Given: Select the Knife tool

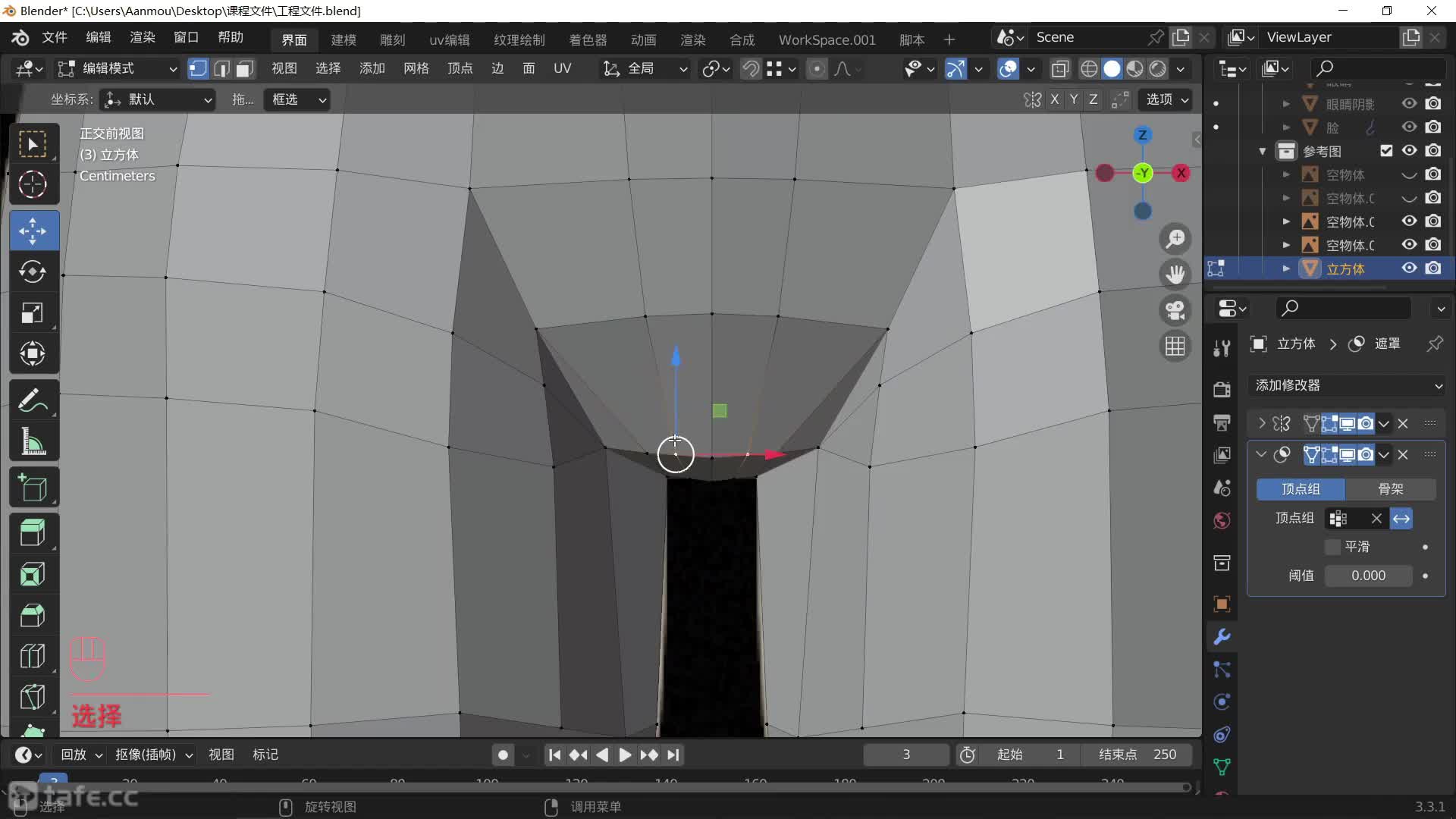Looking at the screenshot, I should pos(33,697).
